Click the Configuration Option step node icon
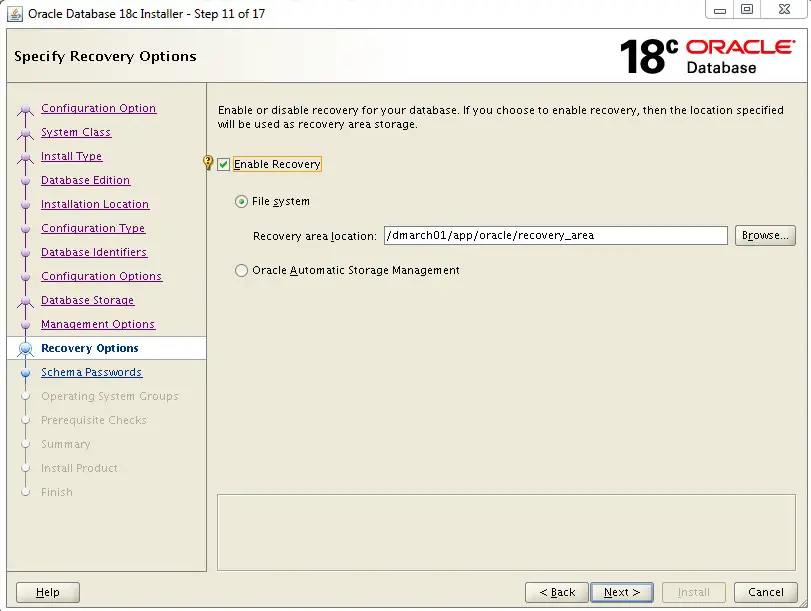 pyautogui.click(x=25, y=109)
